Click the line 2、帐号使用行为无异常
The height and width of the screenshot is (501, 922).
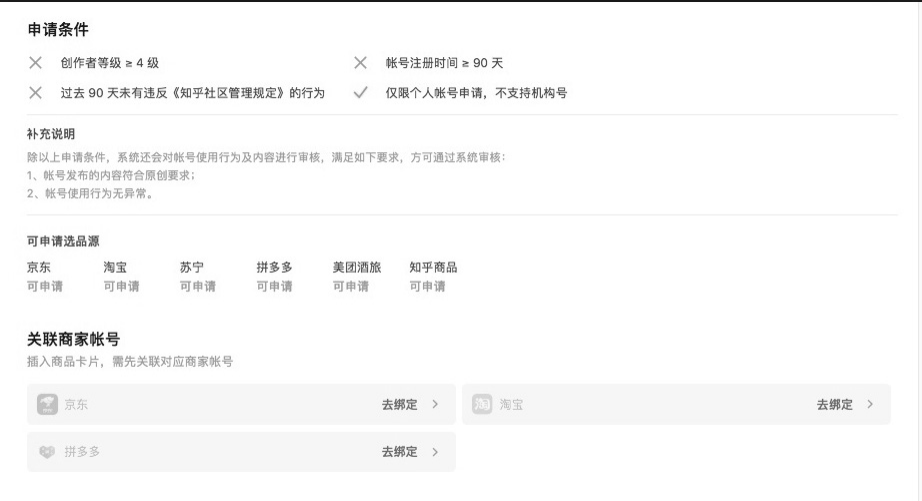pos(91,193)
